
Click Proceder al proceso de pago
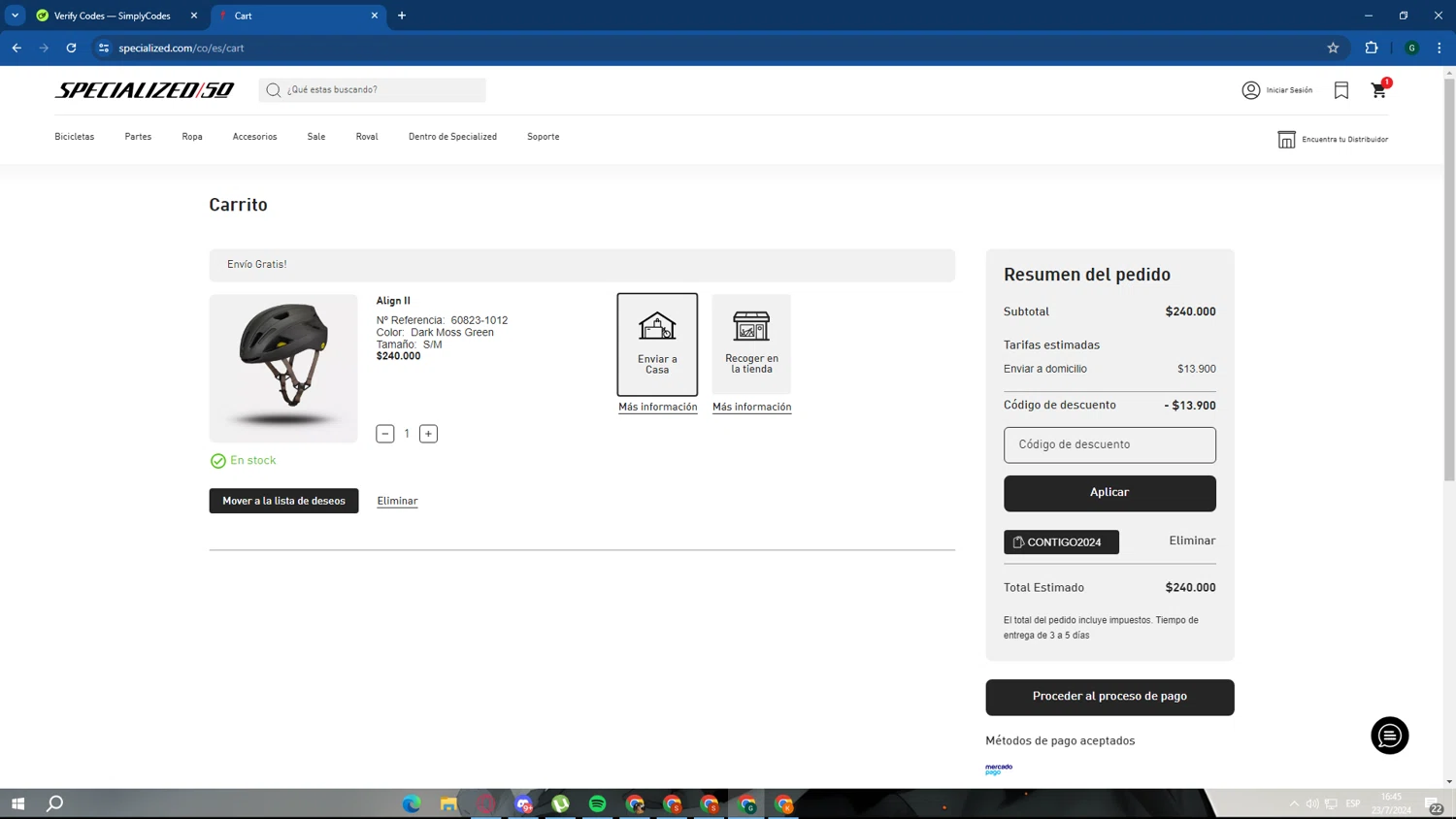(1109, 697)
